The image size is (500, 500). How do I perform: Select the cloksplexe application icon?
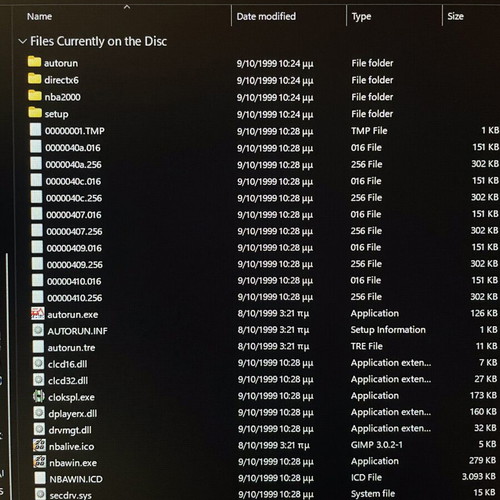click(x=39, y=396)
